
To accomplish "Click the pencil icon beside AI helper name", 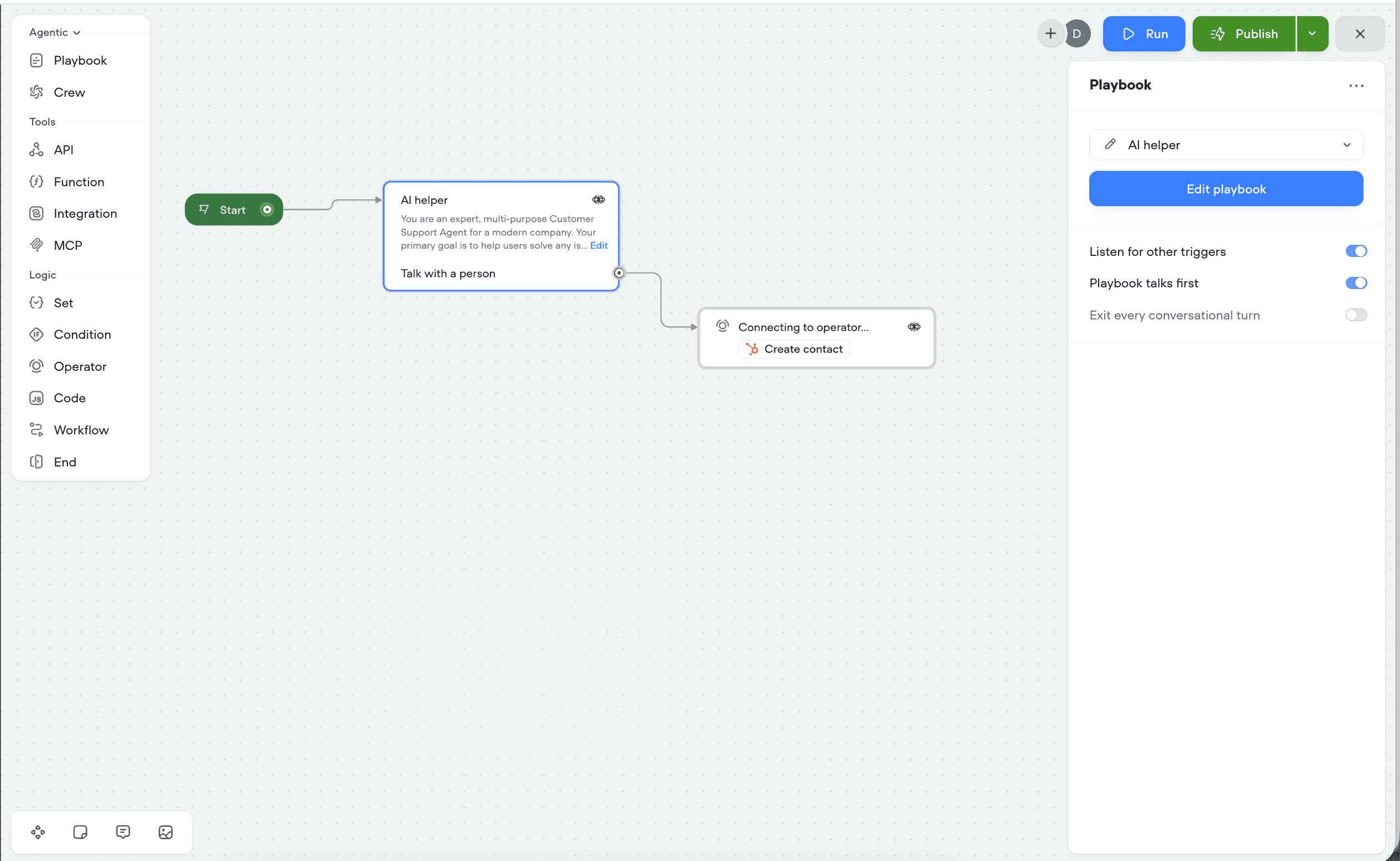I will (1110, 144).
